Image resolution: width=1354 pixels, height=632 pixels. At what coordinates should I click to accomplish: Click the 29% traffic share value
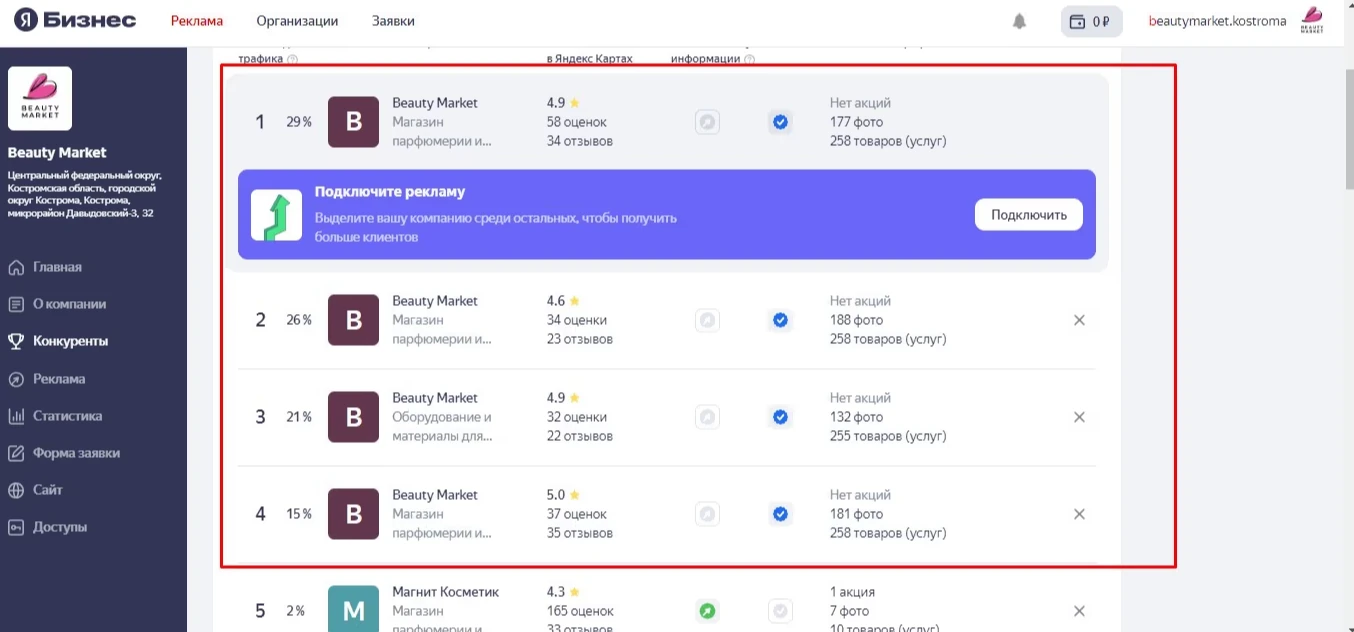(299, 122)
